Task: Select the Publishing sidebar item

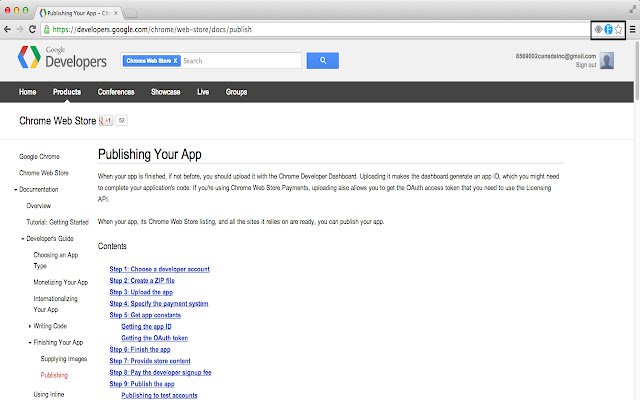Action: [54, 375]
